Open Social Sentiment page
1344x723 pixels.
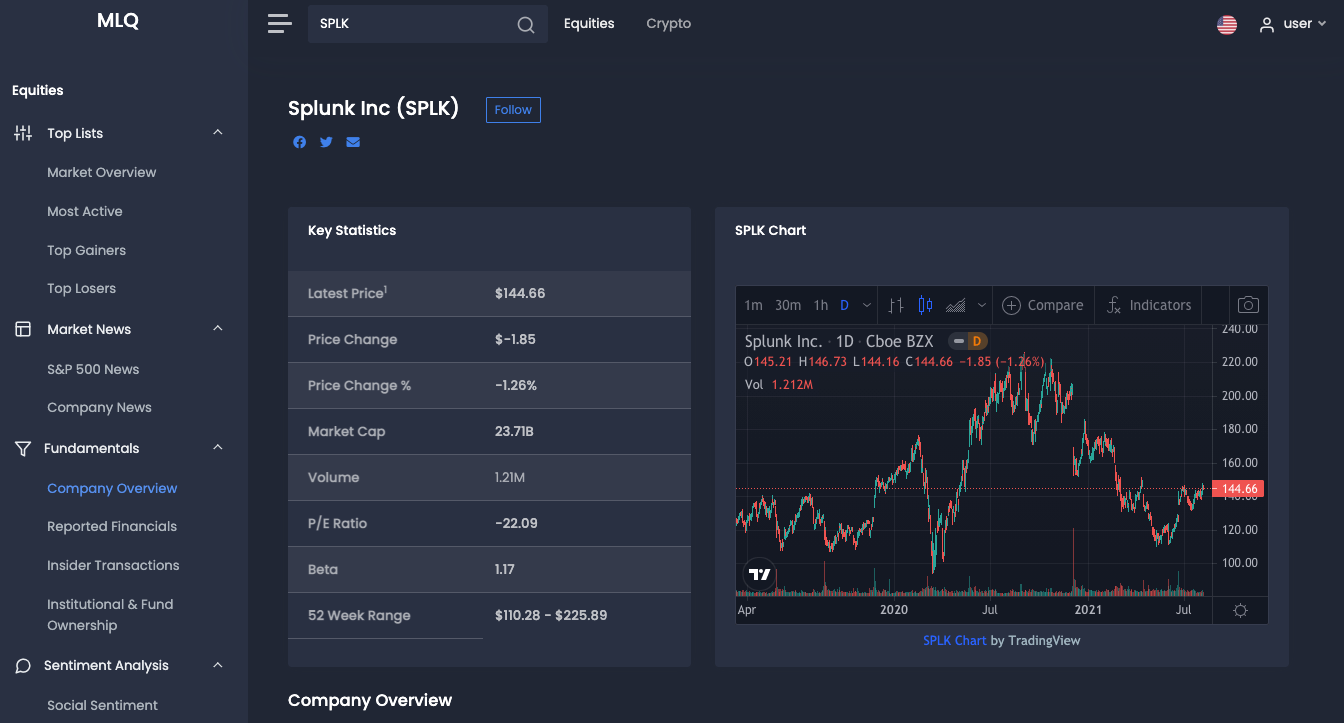[x=103, y=705]
